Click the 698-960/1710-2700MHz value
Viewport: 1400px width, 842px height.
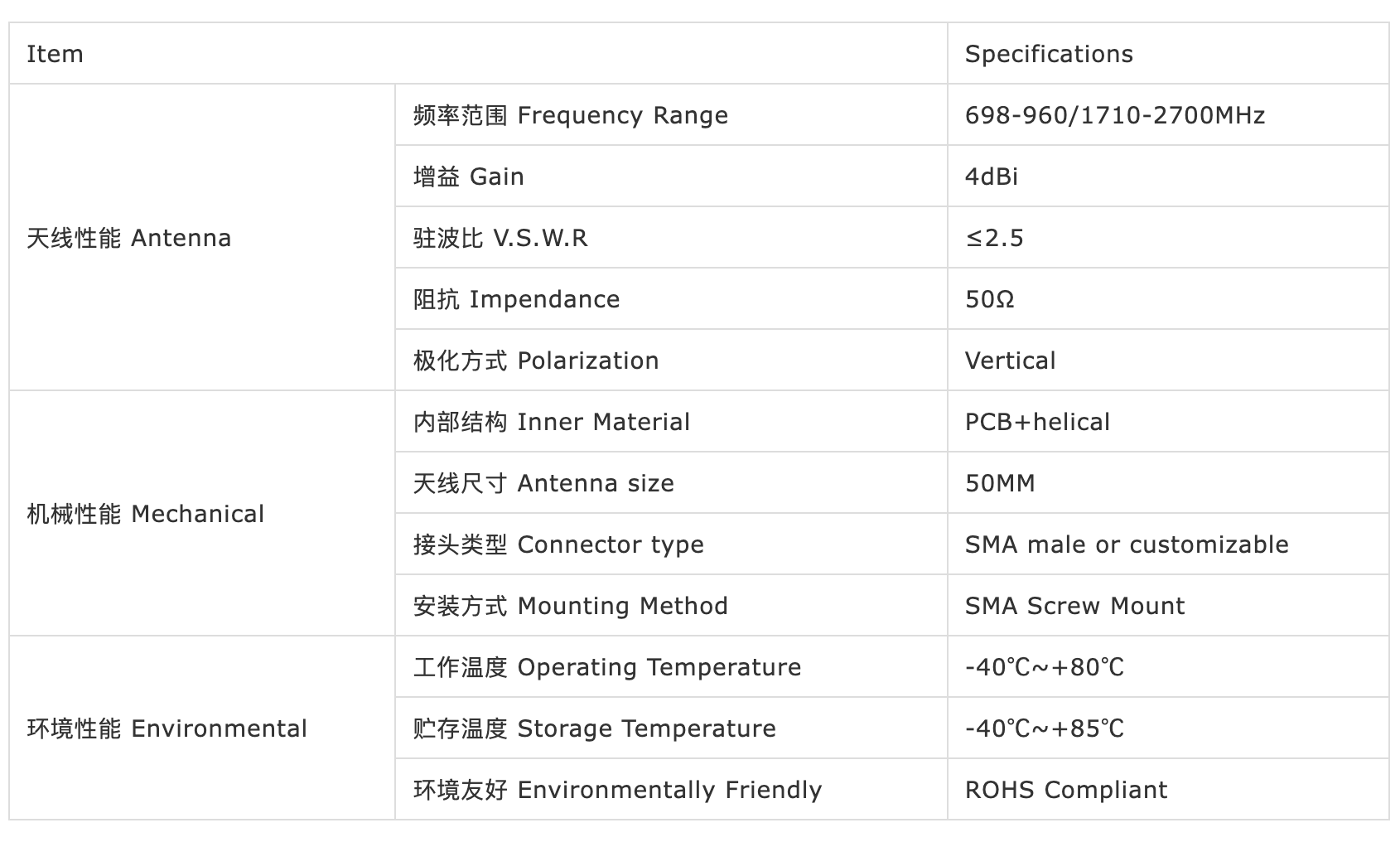[1115, 115]
